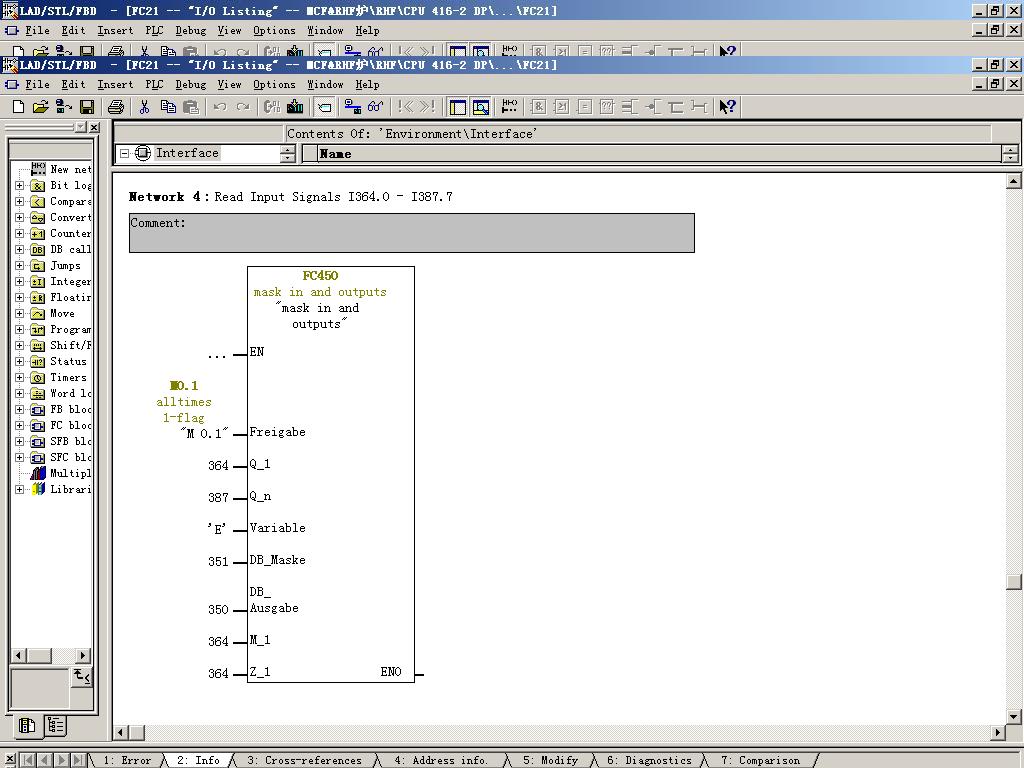This screenshot has width=1024, height=768.
Task: Open the File menu in the front window
Action: point(37,84)
